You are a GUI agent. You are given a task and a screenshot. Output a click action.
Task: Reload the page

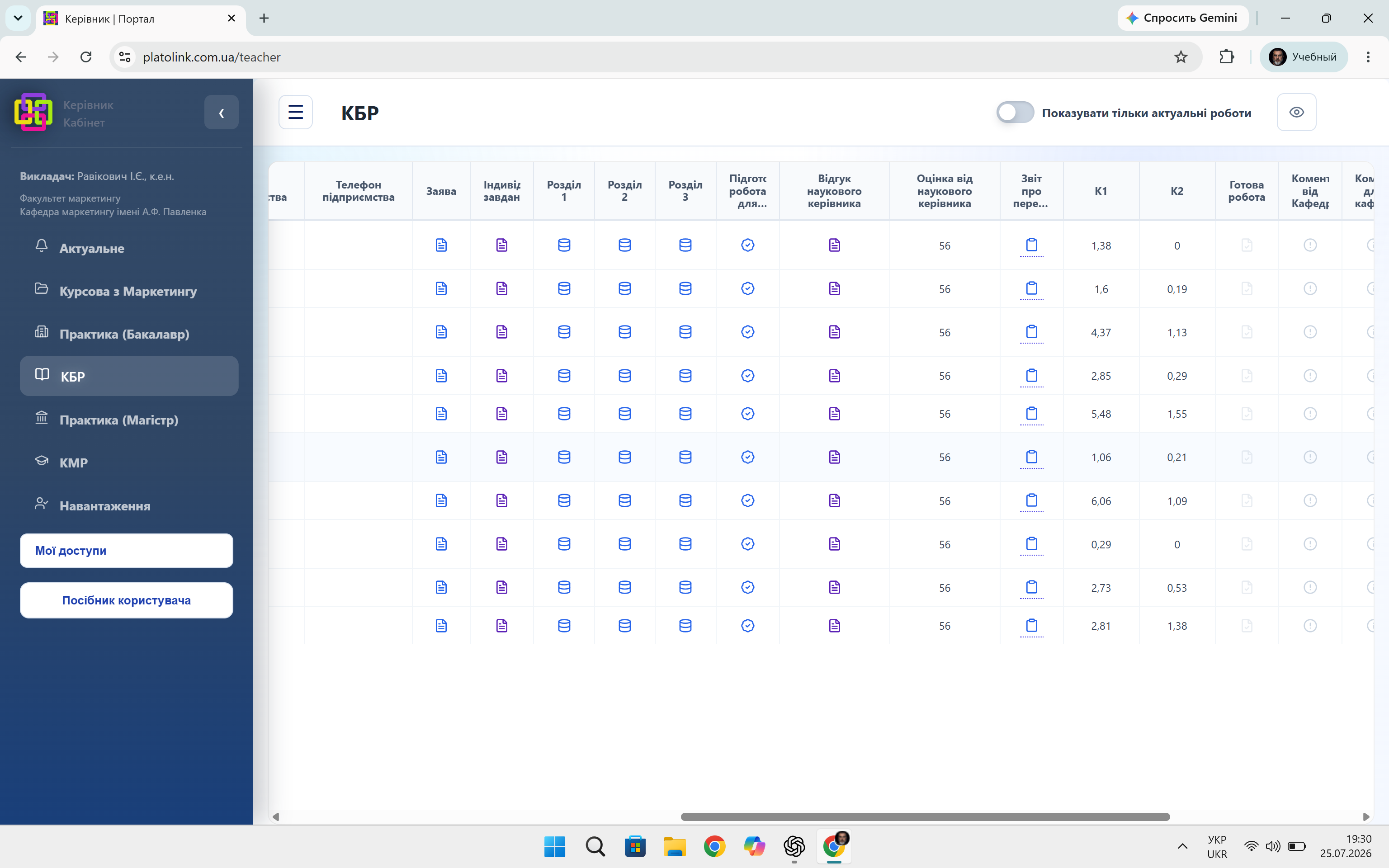86,57
